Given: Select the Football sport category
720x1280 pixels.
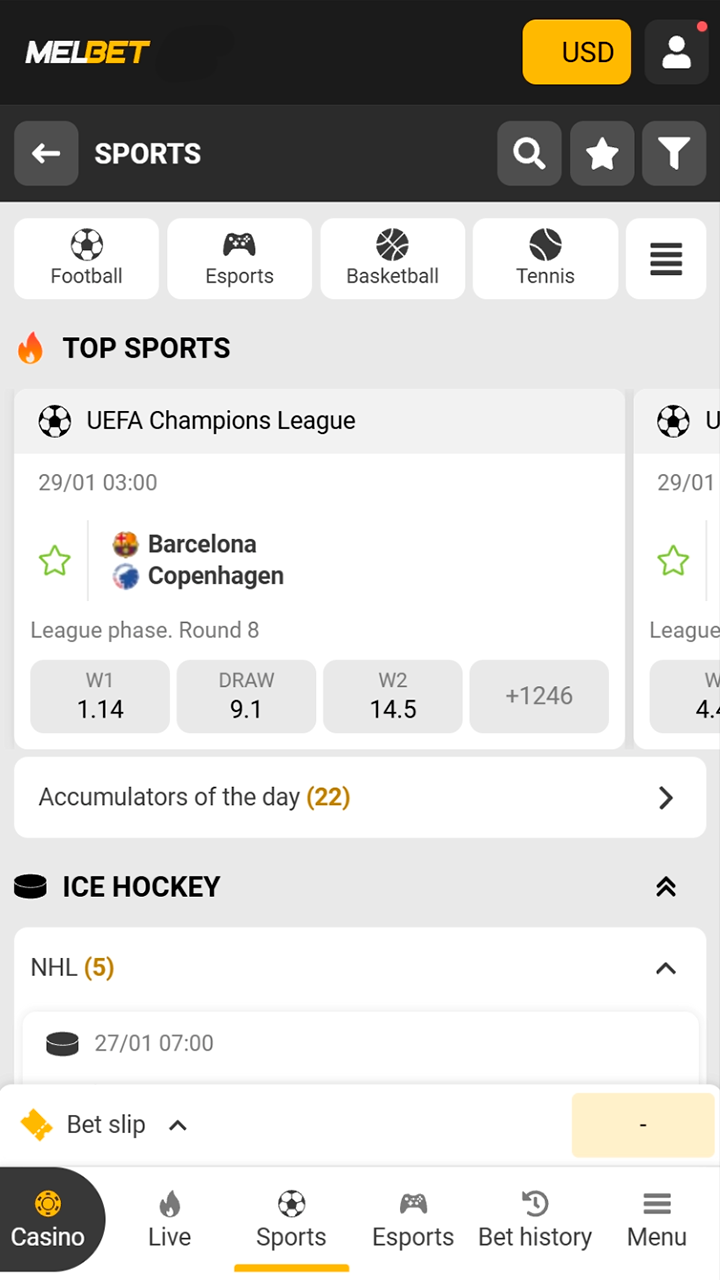Looking at the screenshot, I should point(87,259).
